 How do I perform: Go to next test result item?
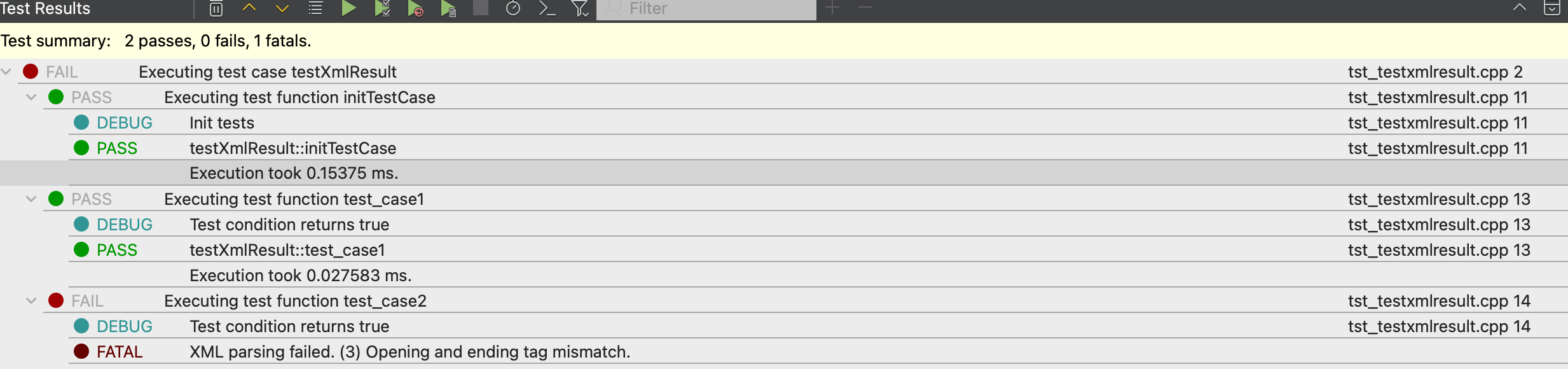pos(282,8)
